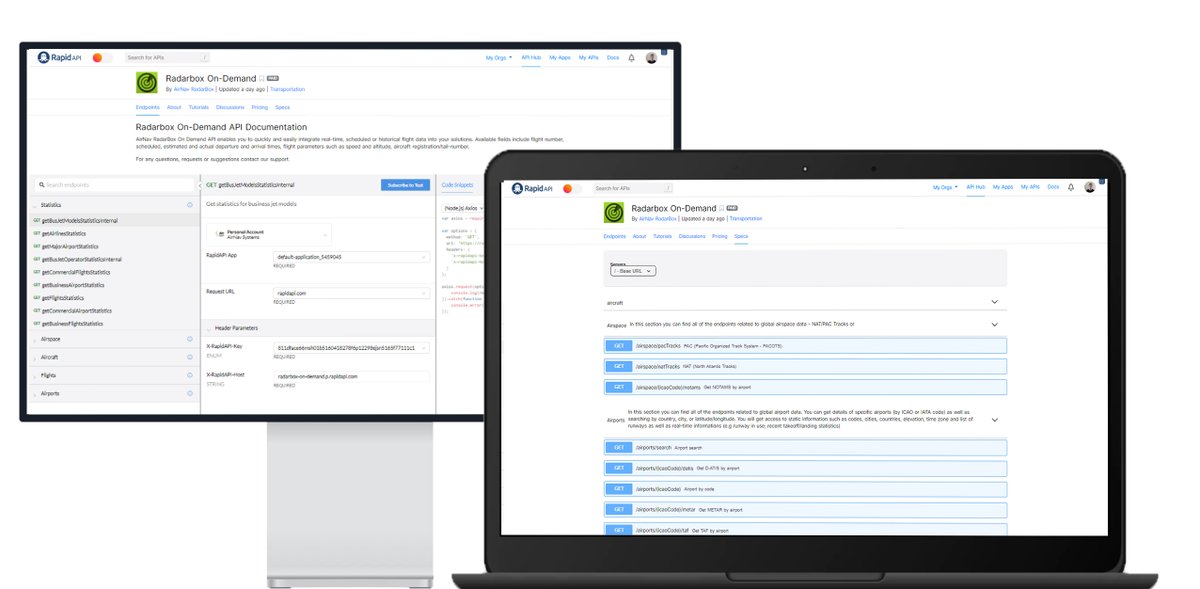
Task: Focus the Search for APIs box on monitor
Action: [168, 58]
